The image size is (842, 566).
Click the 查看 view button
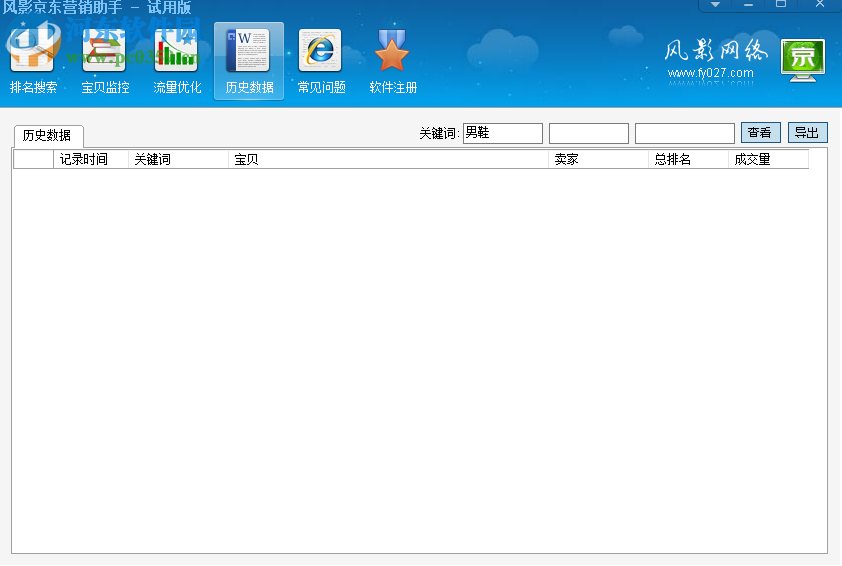[x=760, y=133]
